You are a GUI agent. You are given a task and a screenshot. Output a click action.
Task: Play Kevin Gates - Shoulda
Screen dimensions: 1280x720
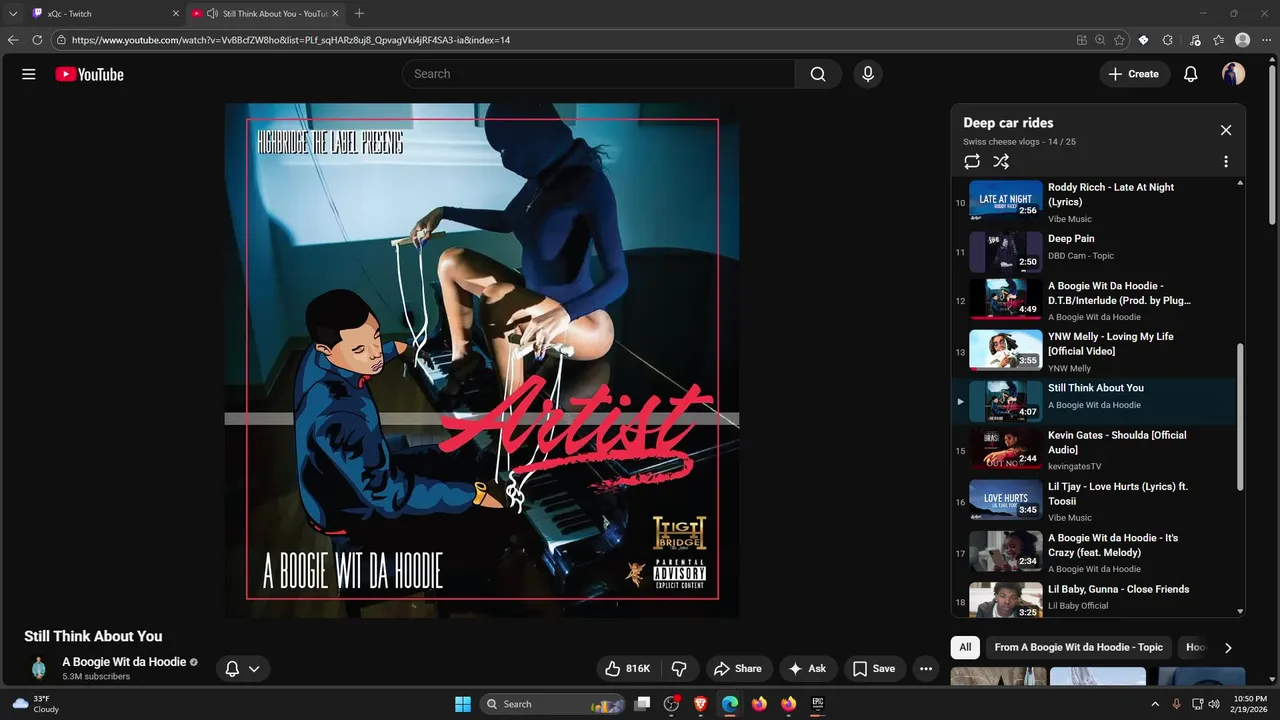click(1095, 451)
